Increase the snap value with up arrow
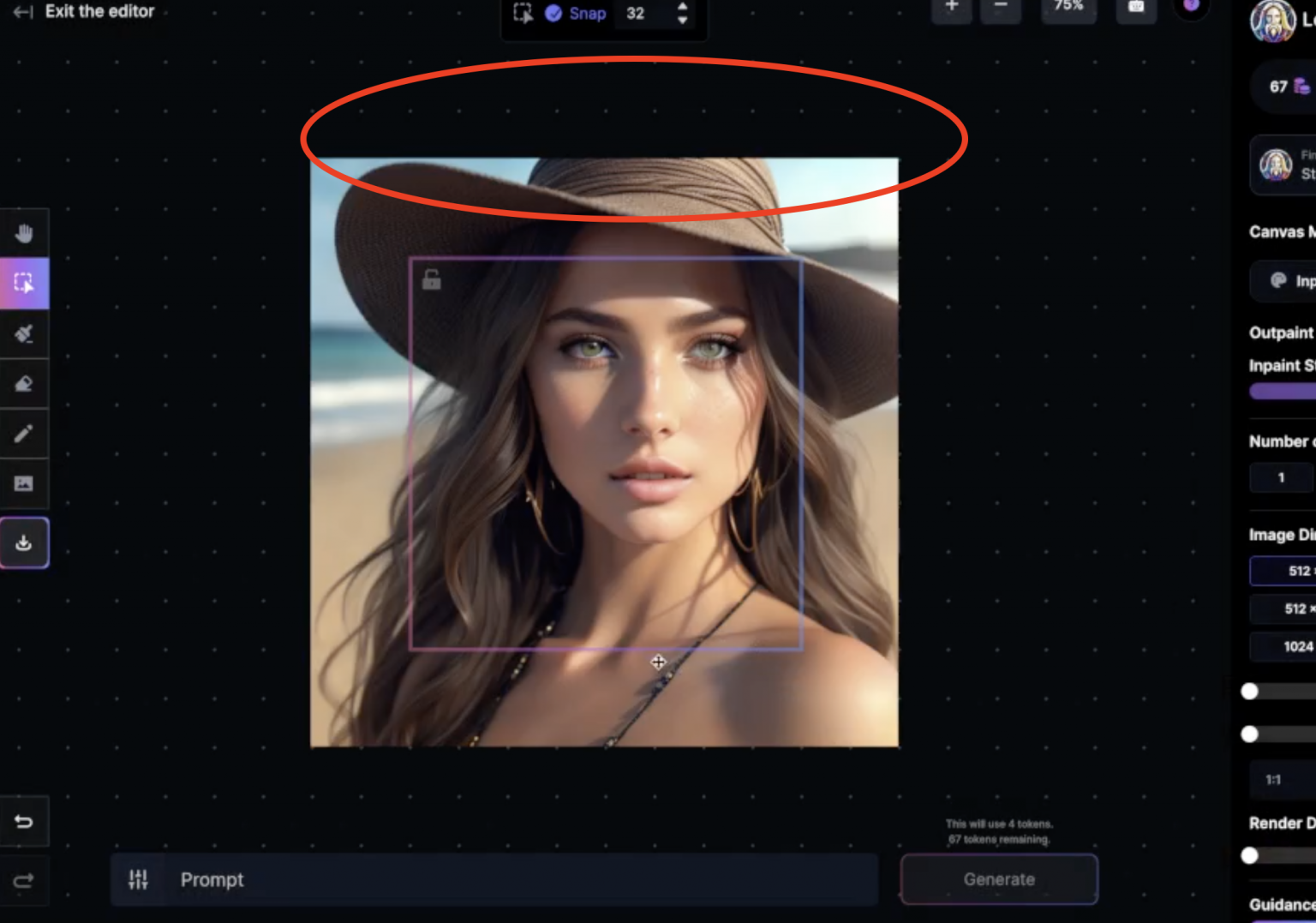Viewport: 1316px width, 923px height. click(682, 7)
